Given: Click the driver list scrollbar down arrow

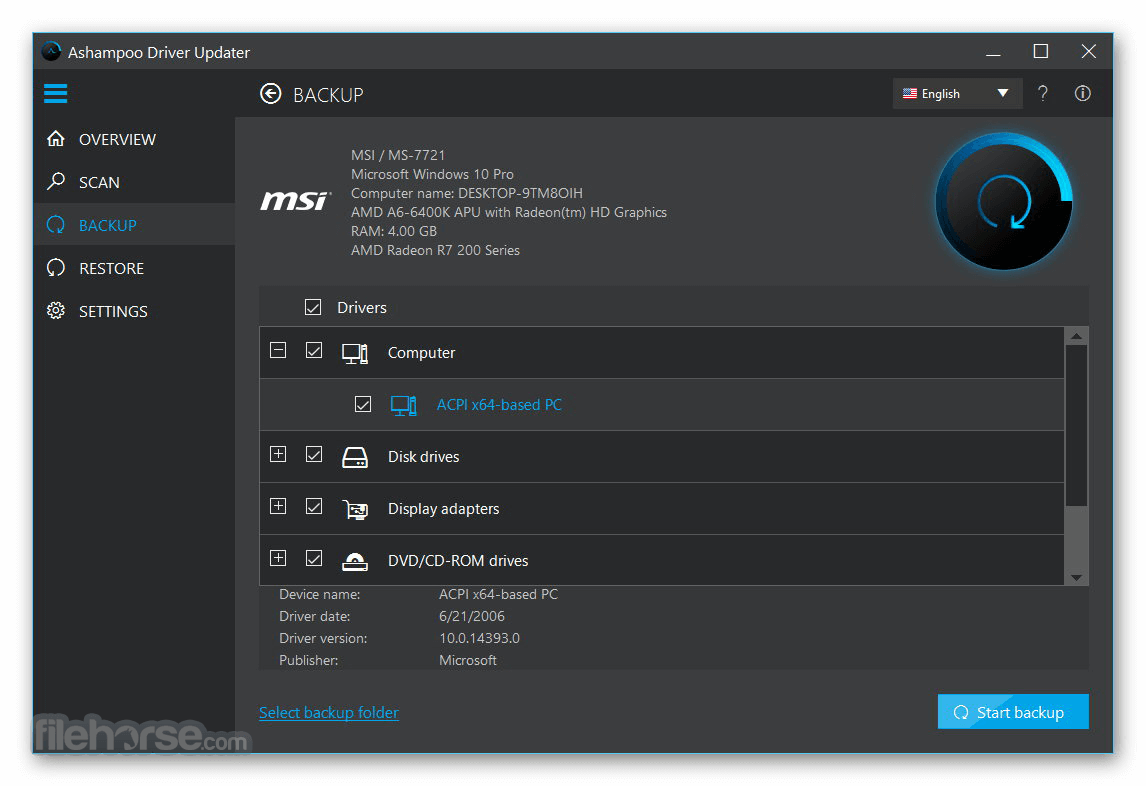Looking at the screenshot, I should (1077, 577).
